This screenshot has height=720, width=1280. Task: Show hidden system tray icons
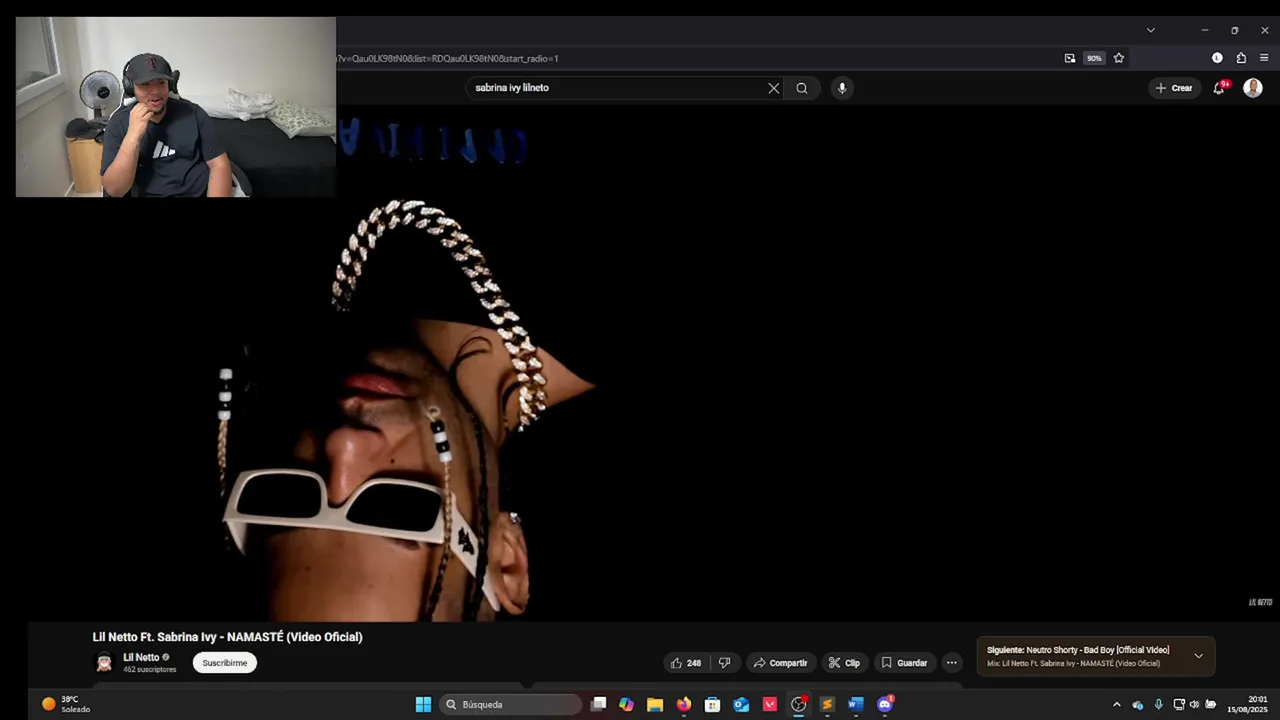(x=1117, y=705)
